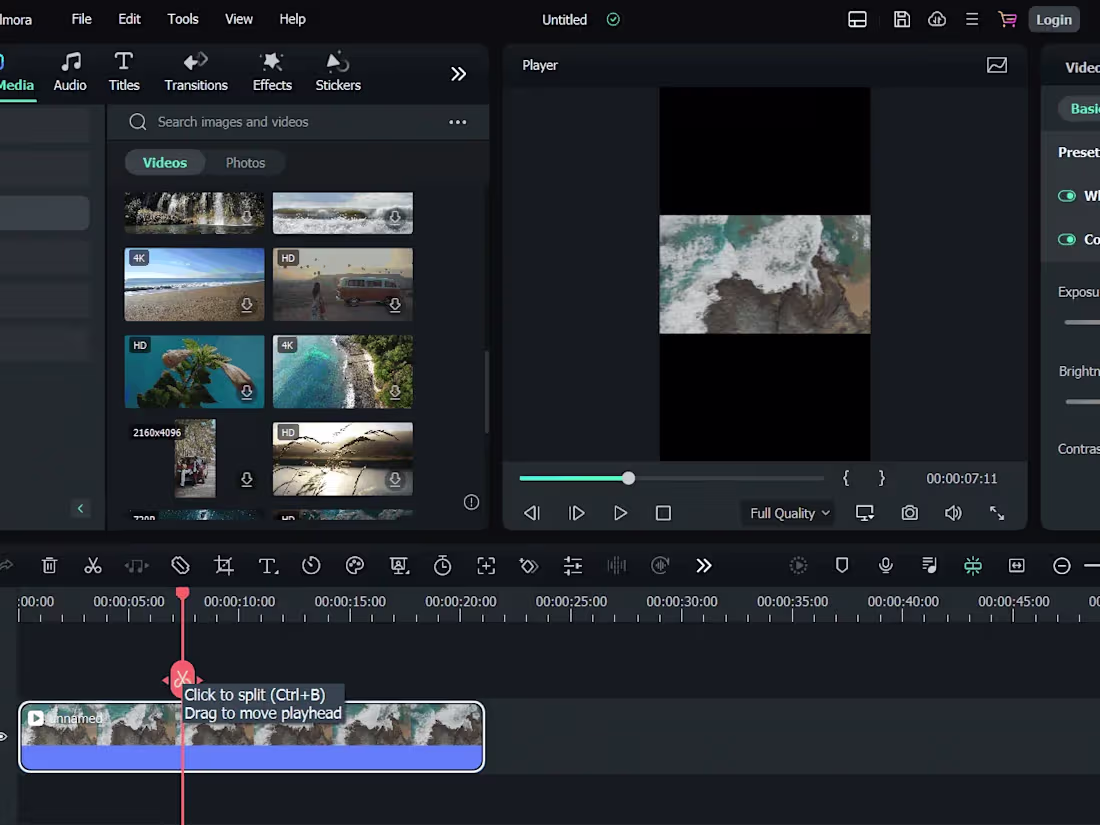Click the Login button
The image size is (1100, 825).
pyautogui.click(x=1054, y=19)
